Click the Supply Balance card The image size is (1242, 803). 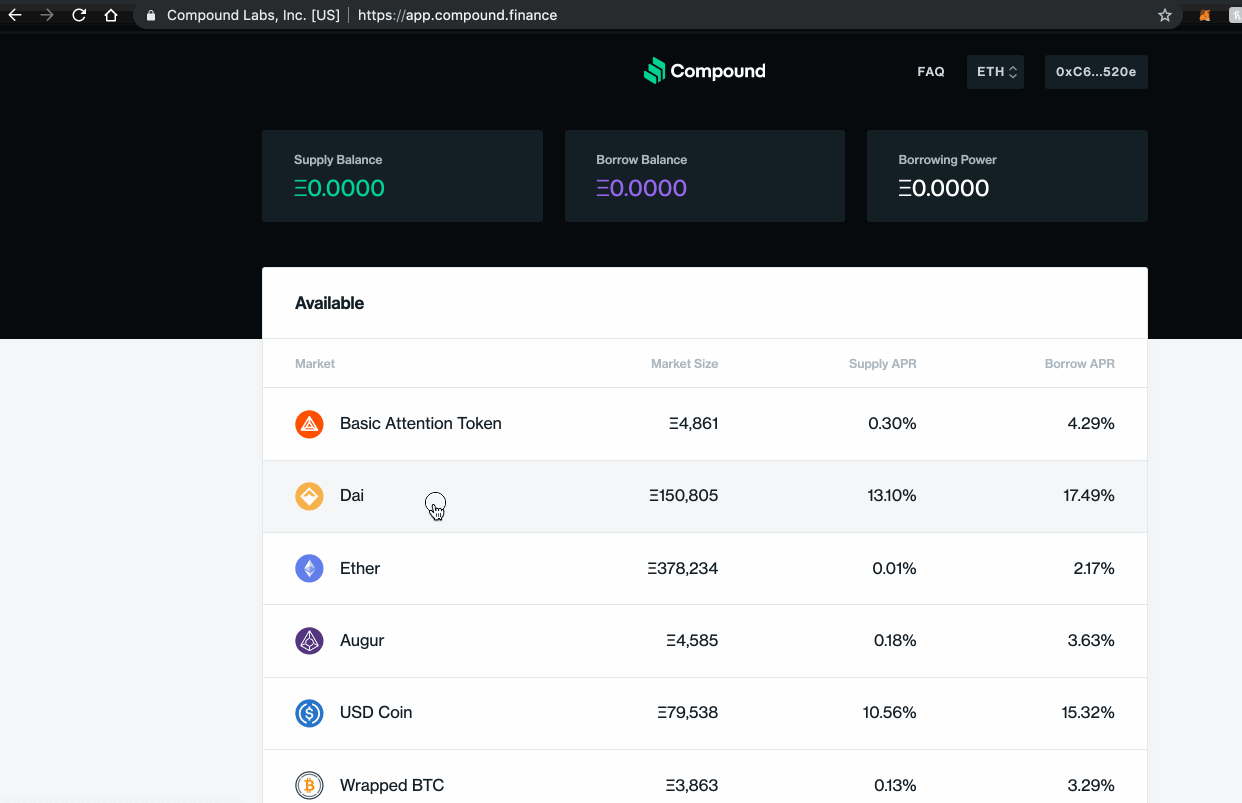click(x=402, y=176)
